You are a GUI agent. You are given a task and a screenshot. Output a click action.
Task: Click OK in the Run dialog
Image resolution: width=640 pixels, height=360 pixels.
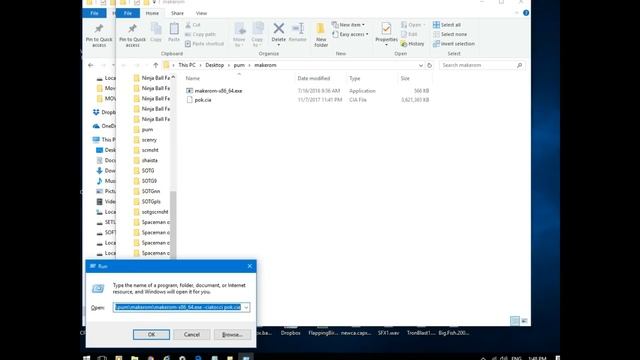click(151, 335)
